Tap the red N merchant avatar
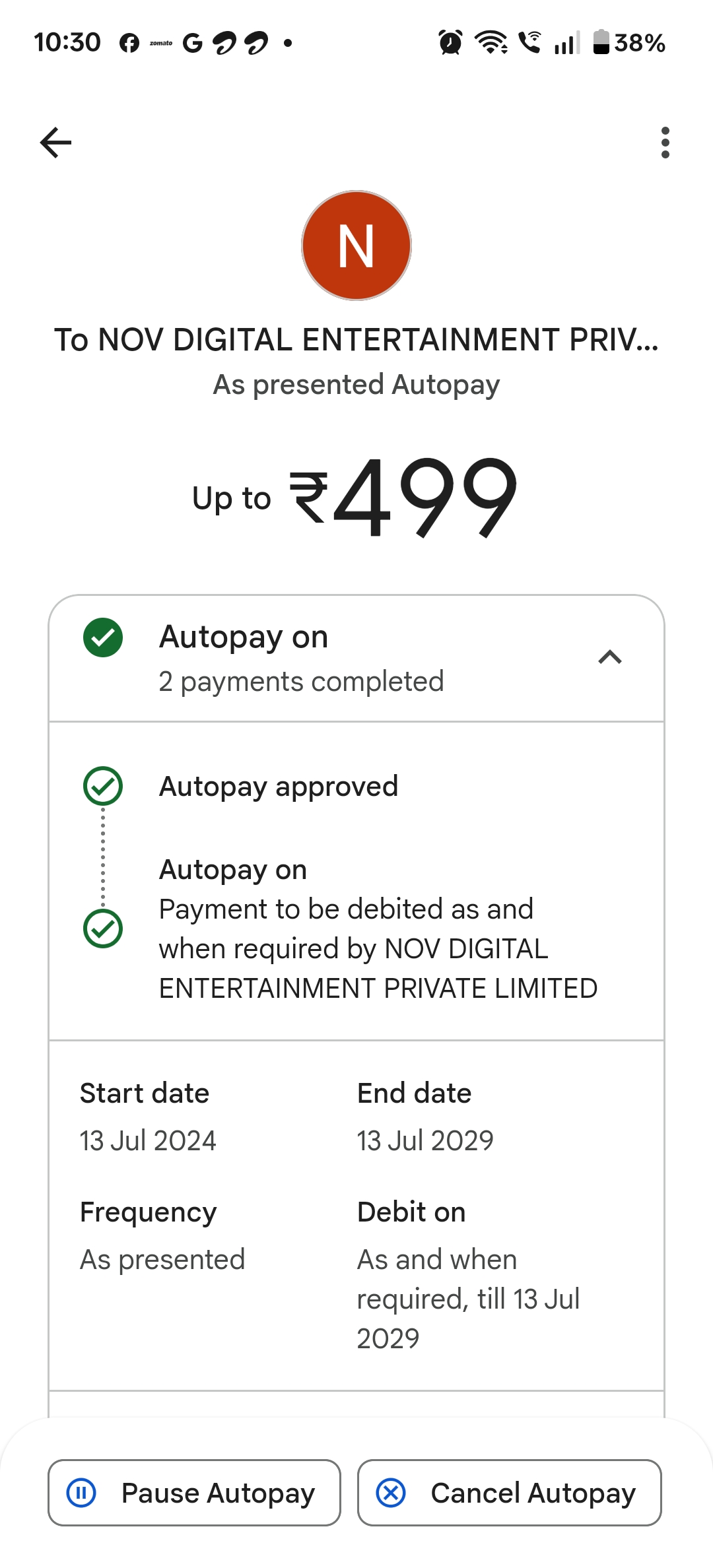The height and width of the screenshot is (1568, 713). [x=356, y=245]
